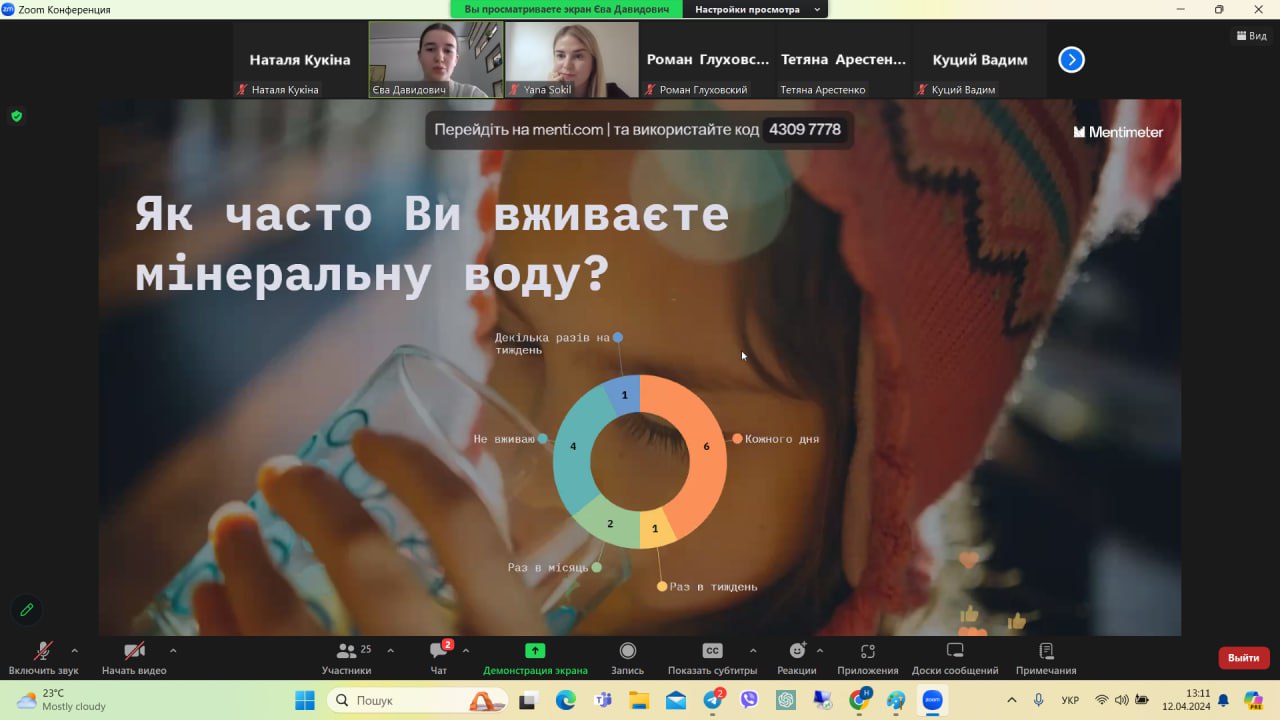
Task: Click the green Раз в місяць chart segment
Action: point(612,522)
